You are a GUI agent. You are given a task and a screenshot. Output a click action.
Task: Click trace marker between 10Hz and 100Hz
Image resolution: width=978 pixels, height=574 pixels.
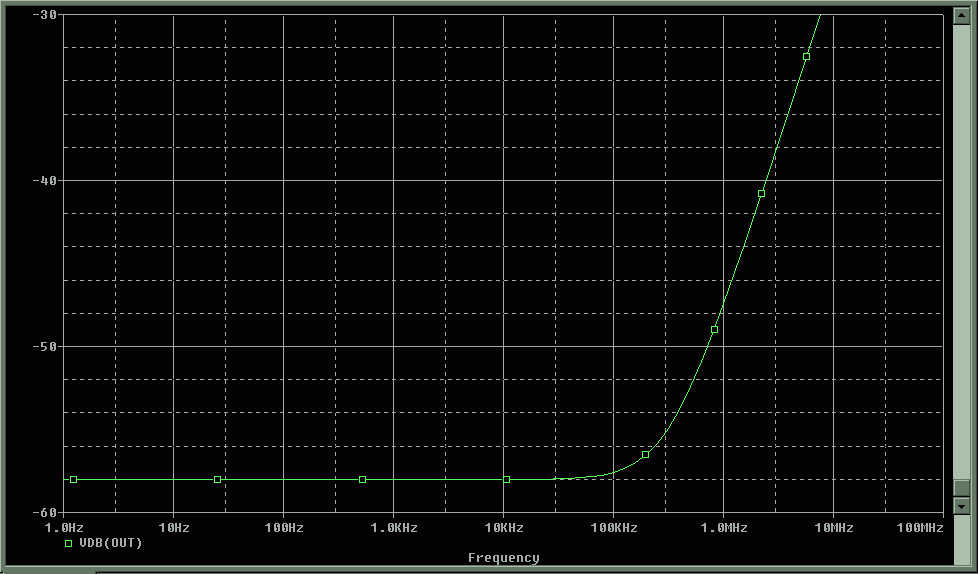click(218, 480)
